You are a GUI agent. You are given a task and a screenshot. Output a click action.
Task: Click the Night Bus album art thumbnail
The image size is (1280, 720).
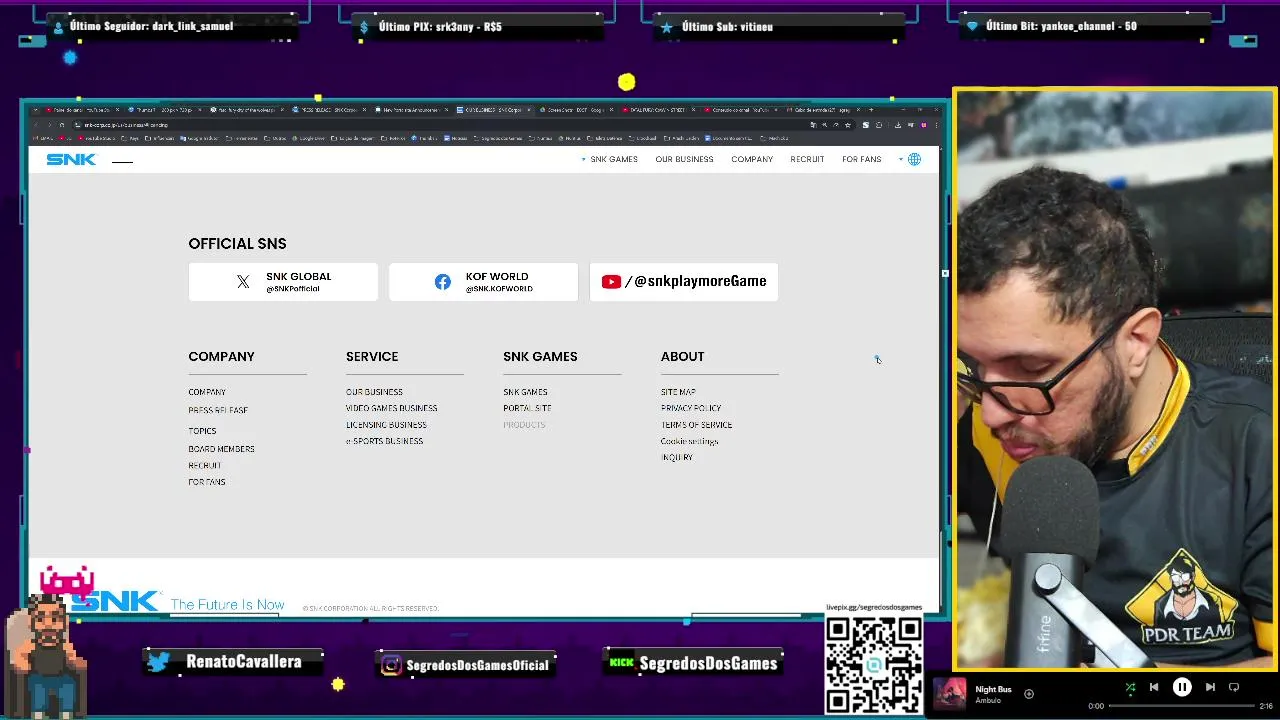[950, 694]
